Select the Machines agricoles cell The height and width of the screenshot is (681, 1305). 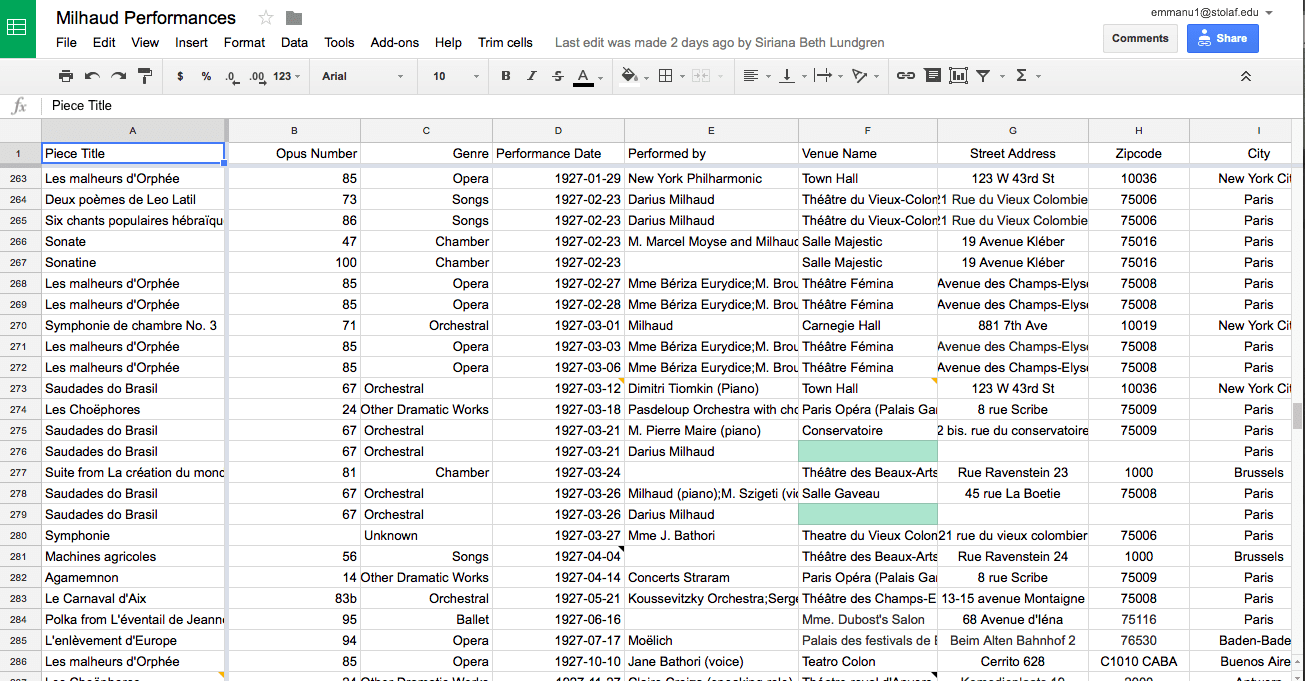point(133,557)
